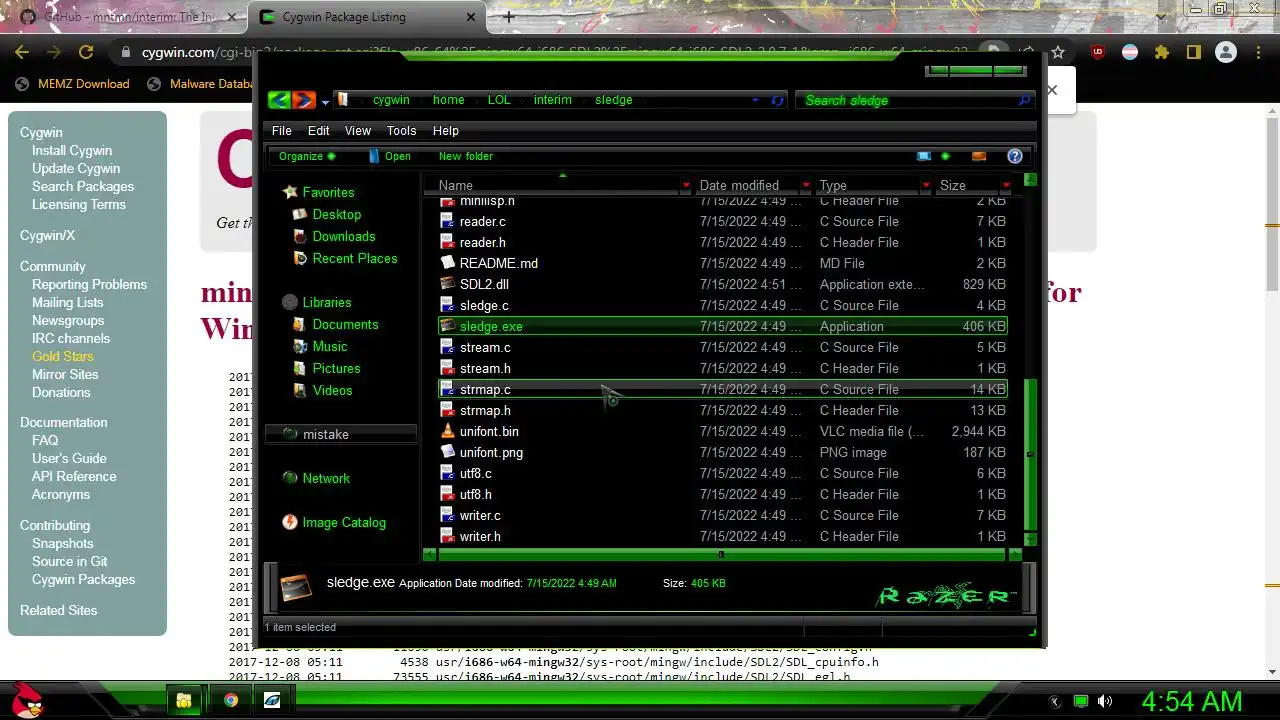Select the Music library
The image size is (1280, 720).
click(330, 346)
